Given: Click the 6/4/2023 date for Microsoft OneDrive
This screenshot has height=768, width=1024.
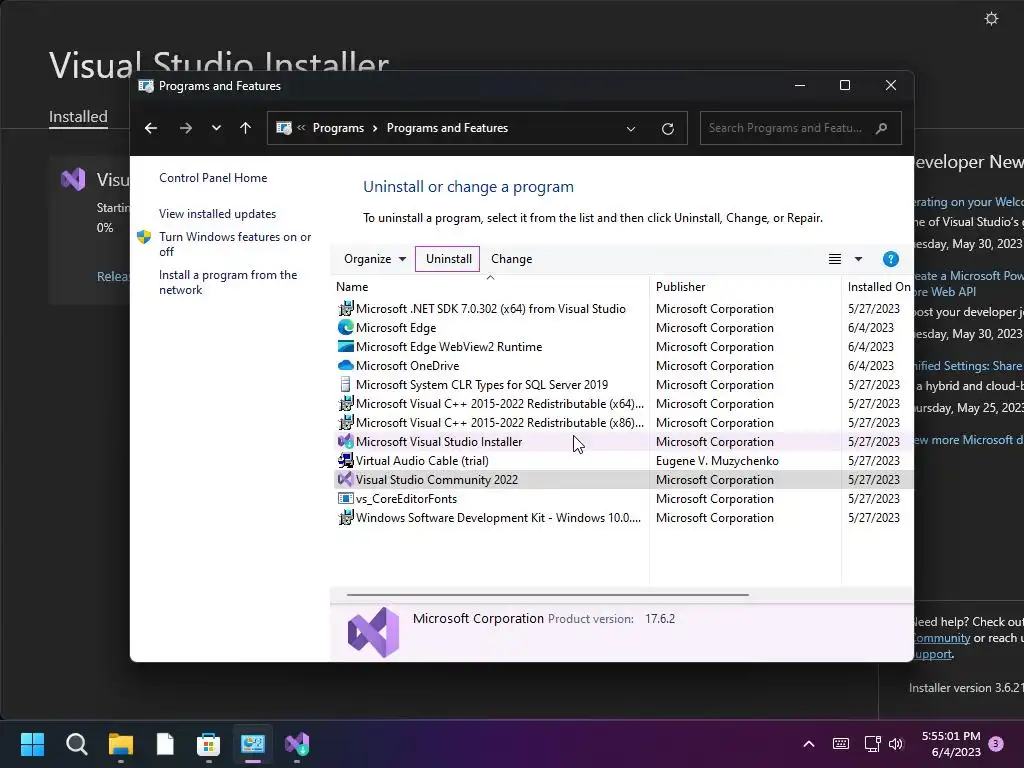Looking at the screenshot, I should (x=871, y=366).
